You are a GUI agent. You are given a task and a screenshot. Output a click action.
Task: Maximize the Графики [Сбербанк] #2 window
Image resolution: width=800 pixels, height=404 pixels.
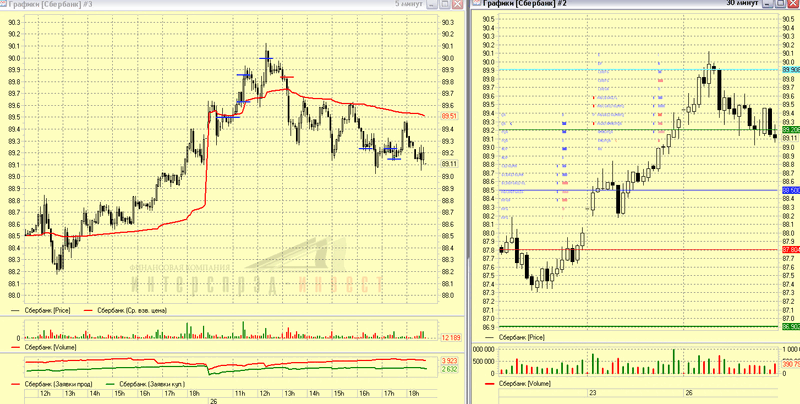pos(781,3)
